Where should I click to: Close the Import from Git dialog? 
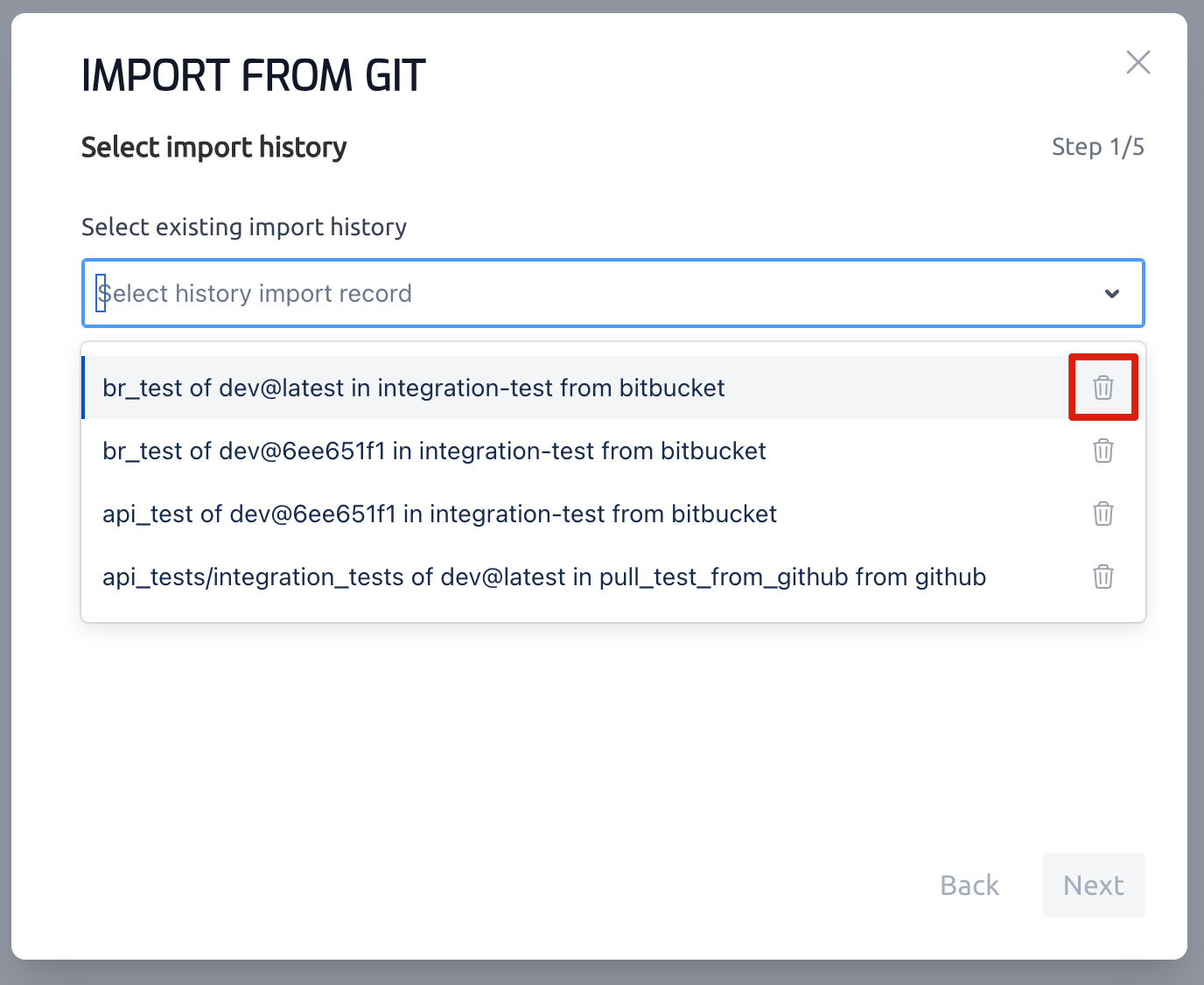[1137, 62]
